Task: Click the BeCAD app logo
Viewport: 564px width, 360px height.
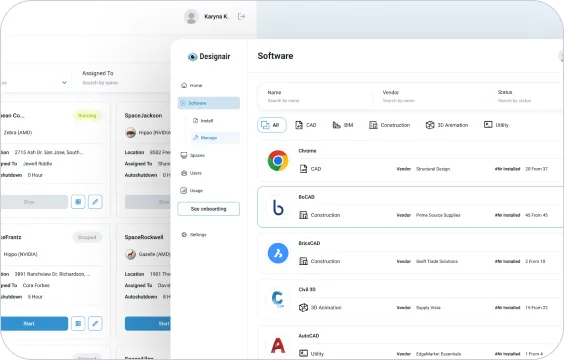Action: (x=278, y=207)
